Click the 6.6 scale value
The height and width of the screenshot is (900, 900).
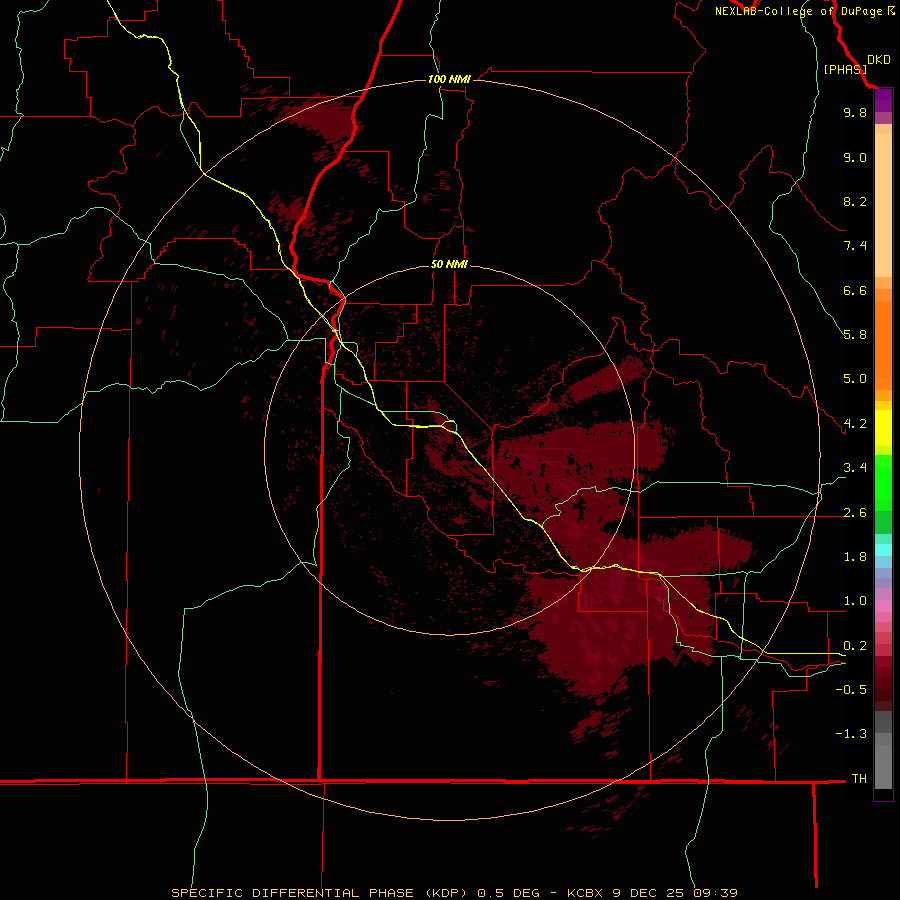[x=855, y=290]
